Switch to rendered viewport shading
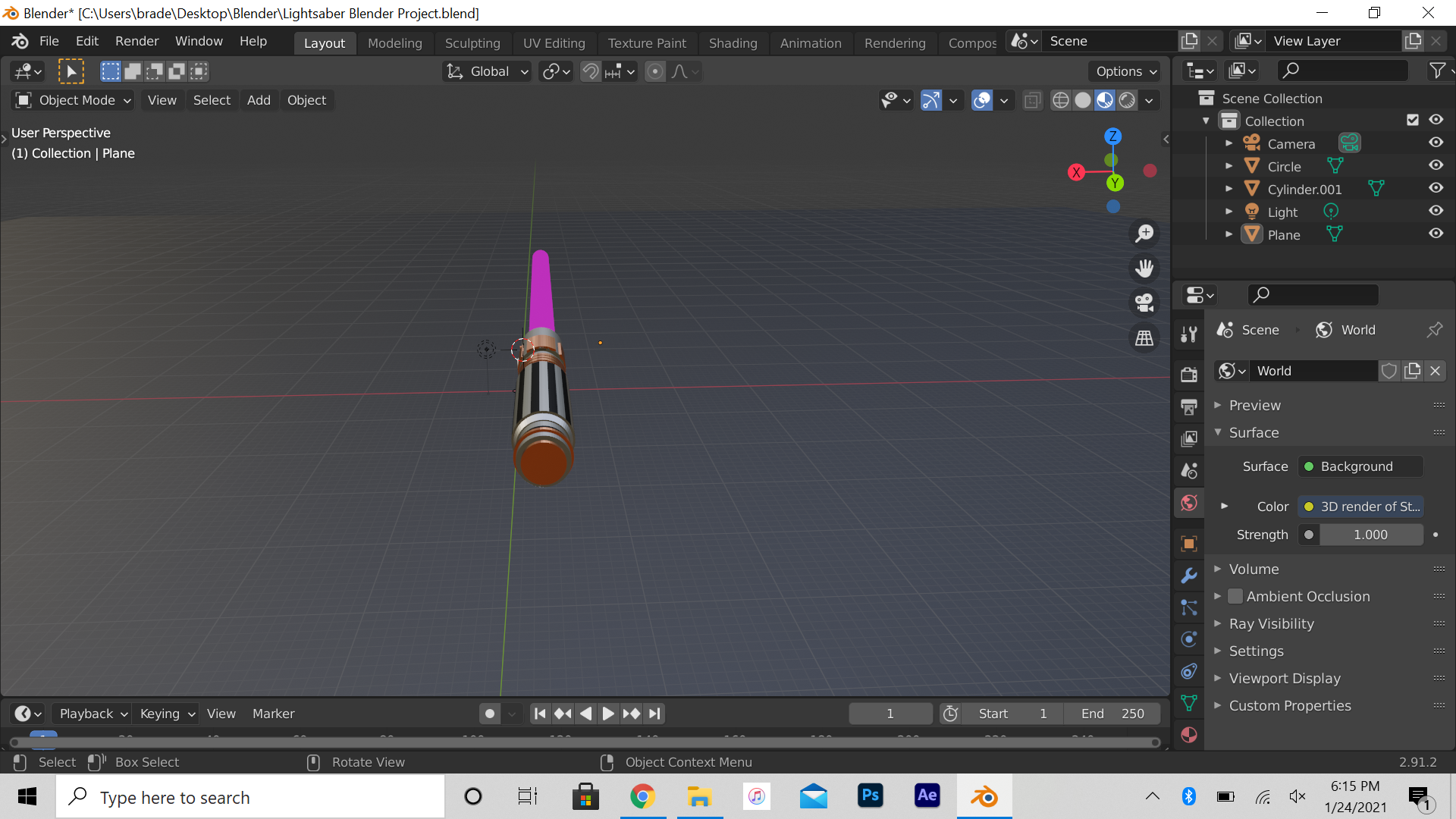Screen dimensions: 1456x819 (x=1128, y=100)
